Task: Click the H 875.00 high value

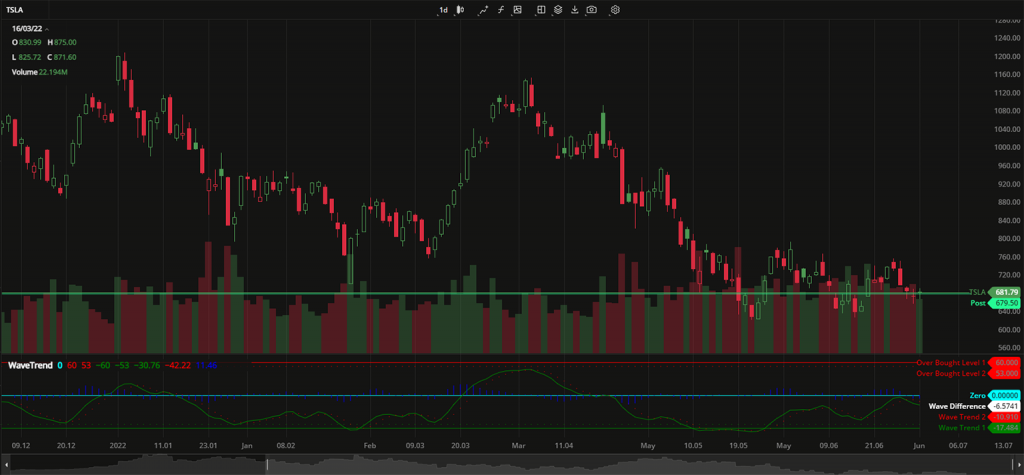Action: click(62, 42)
